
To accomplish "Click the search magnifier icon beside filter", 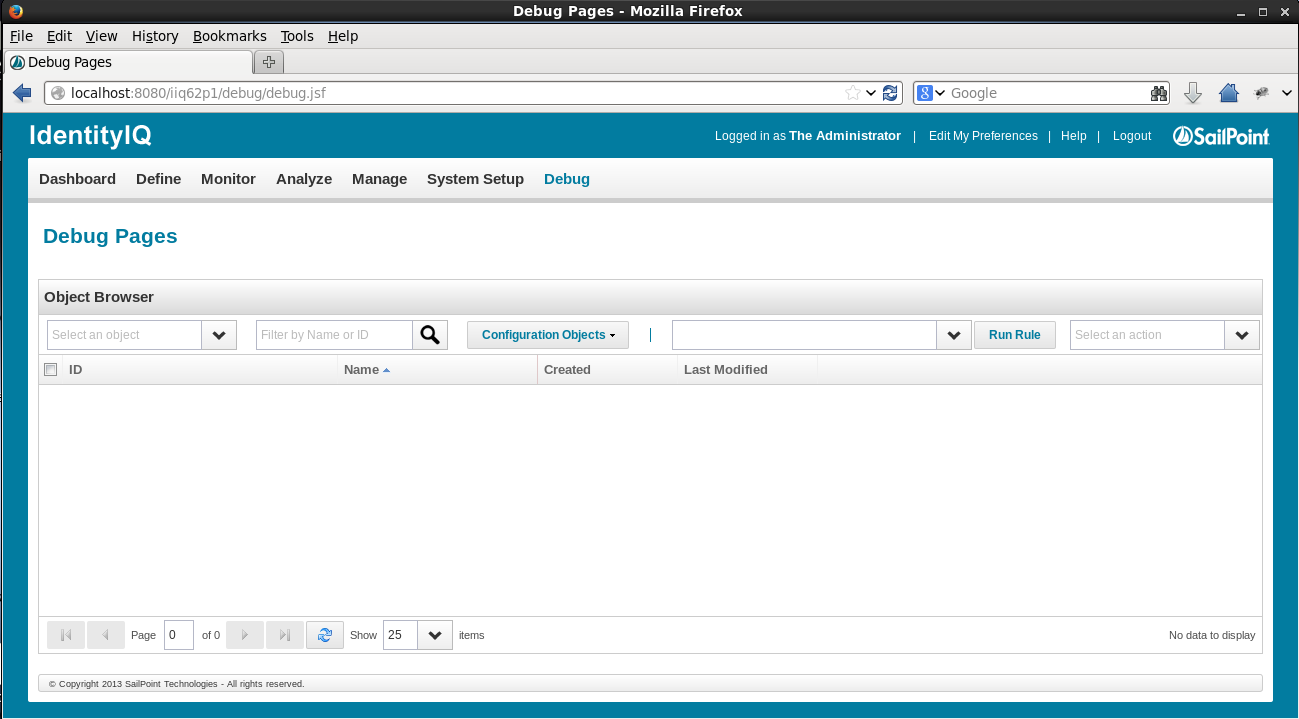I will coord(430,335).
